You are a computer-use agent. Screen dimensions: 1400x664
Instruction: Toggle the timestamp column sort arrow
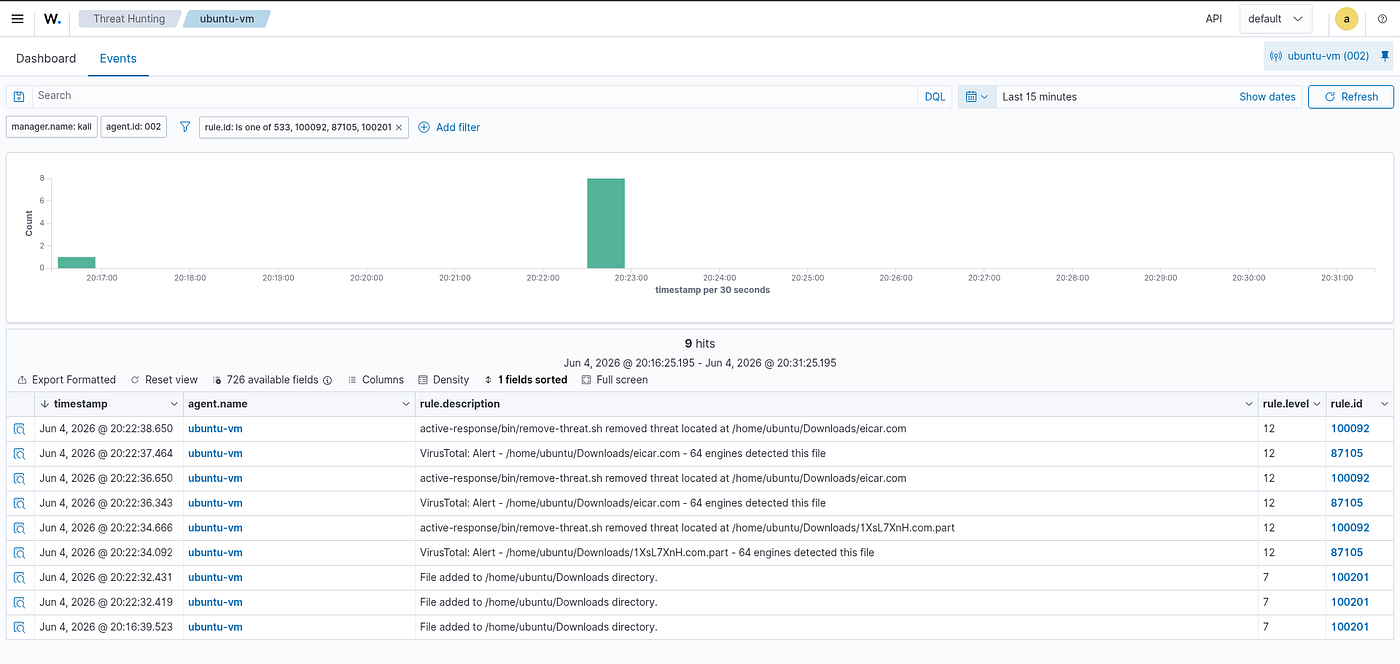[x=44, y=404]
